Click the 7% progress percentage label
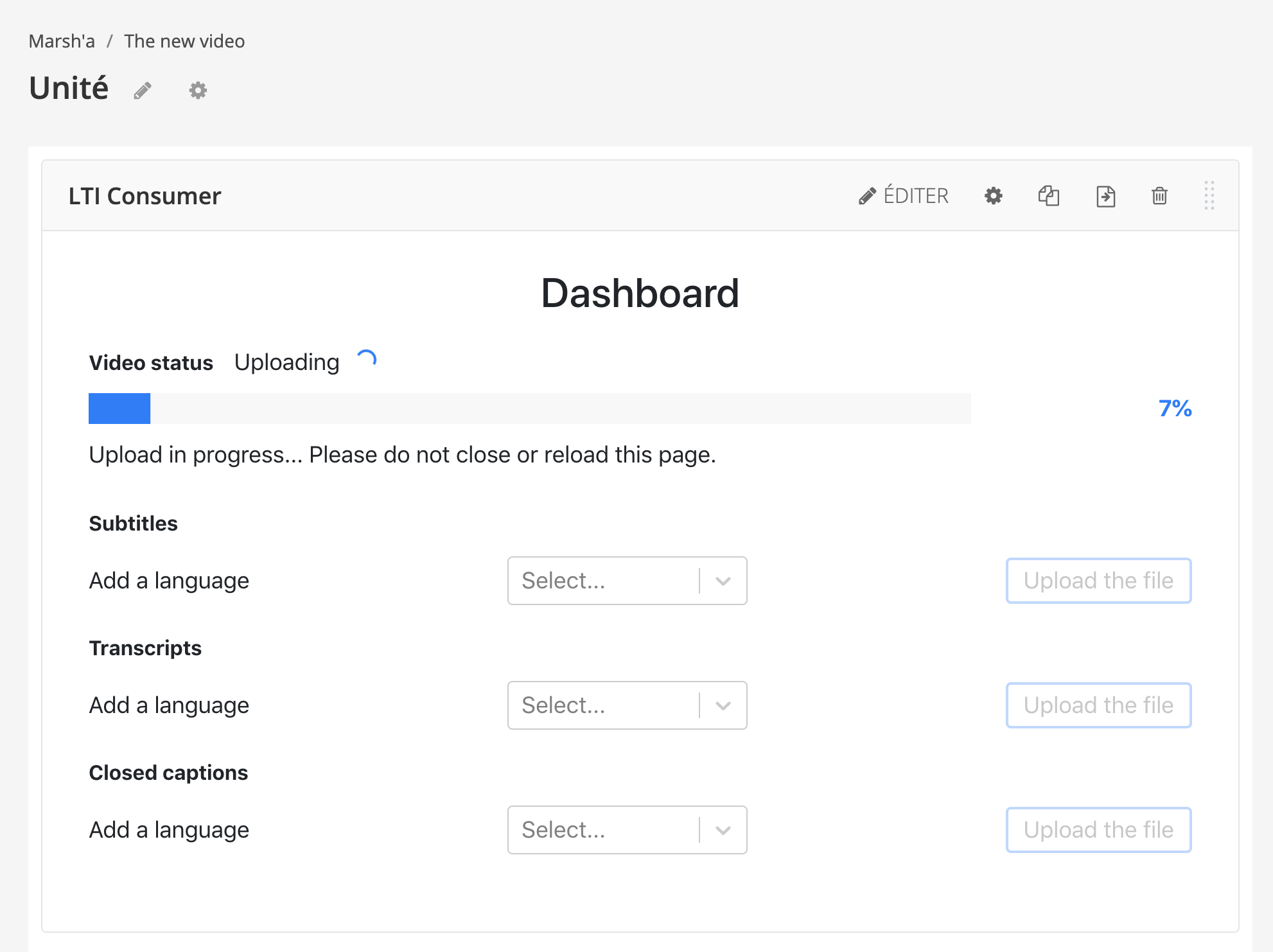 click(x=1175, y=409)
